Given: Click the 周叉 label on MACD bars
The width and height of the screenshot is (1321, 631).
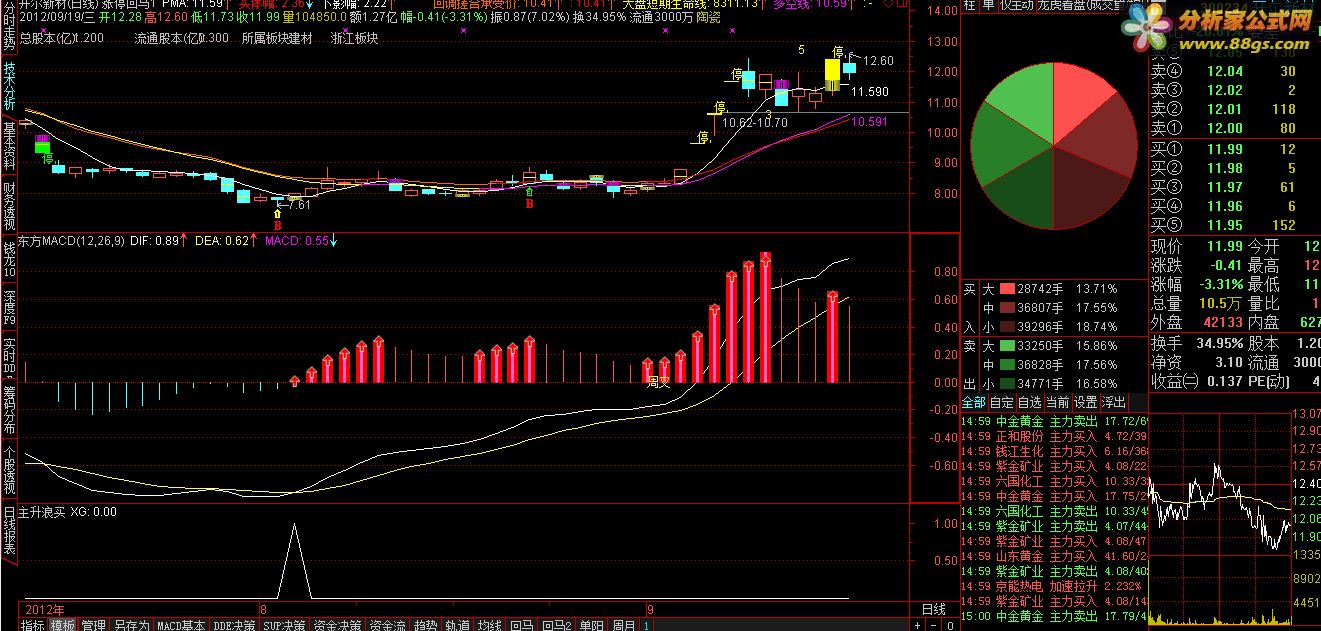Looking at the screenshot, I should pyautogui.click(x=656, y=380).
